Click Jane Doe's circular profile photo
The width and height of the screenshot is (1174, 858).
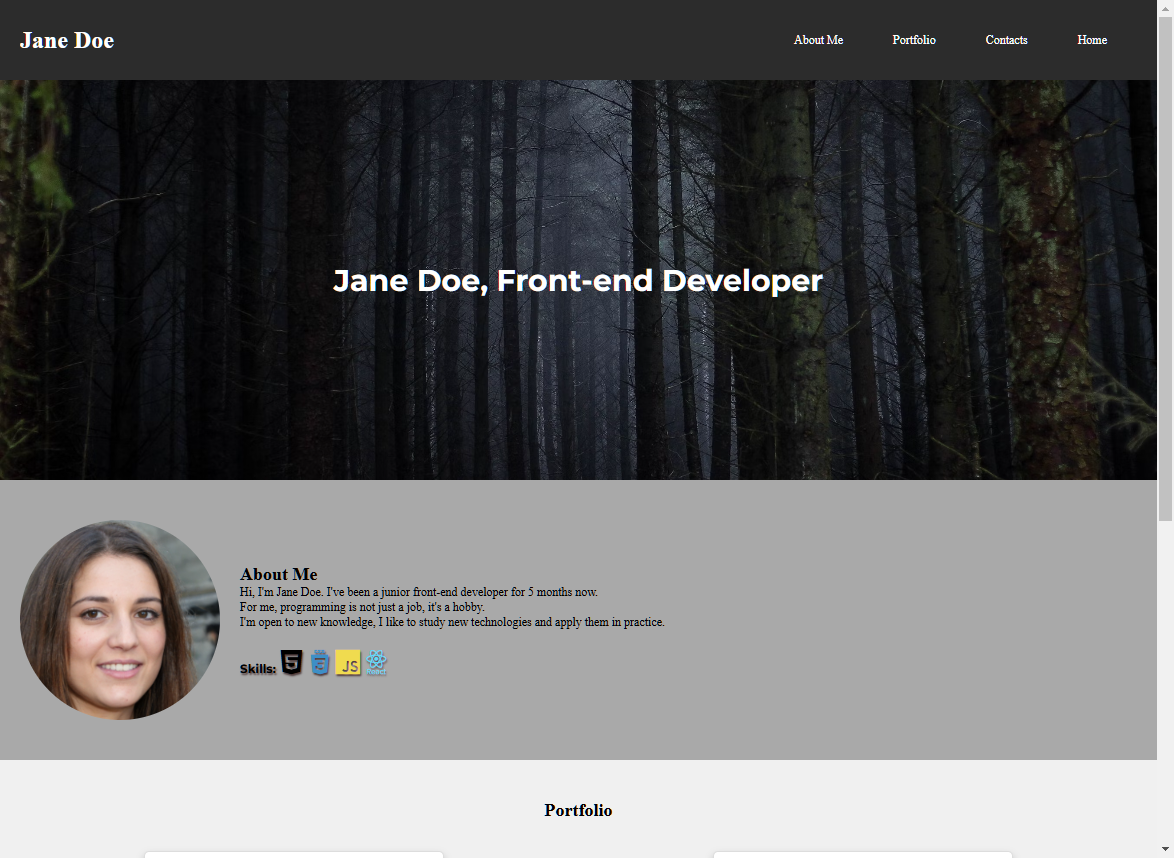click(120, 620)
